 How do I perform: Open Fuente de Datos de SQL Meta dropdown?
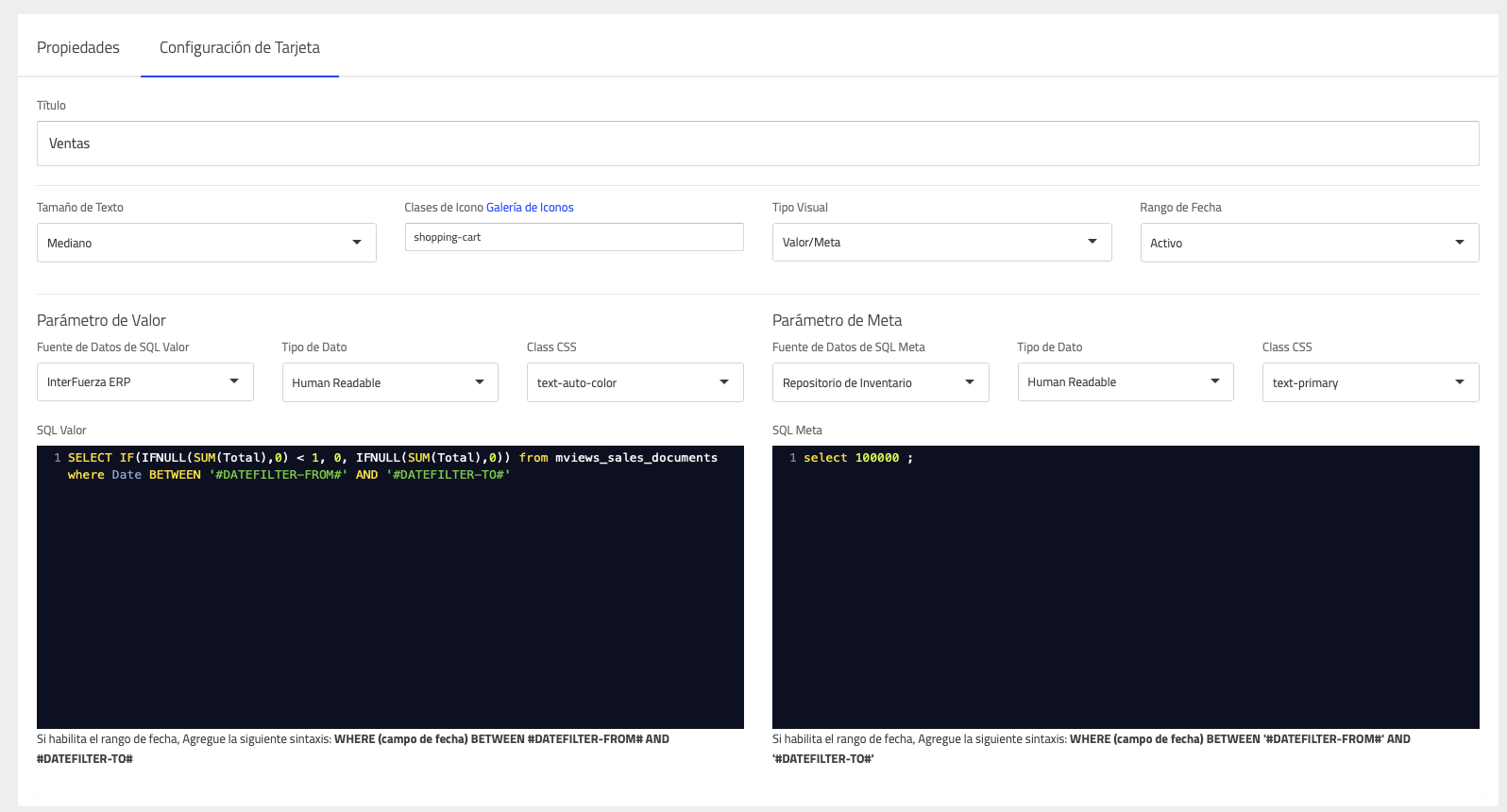(880, 382)
